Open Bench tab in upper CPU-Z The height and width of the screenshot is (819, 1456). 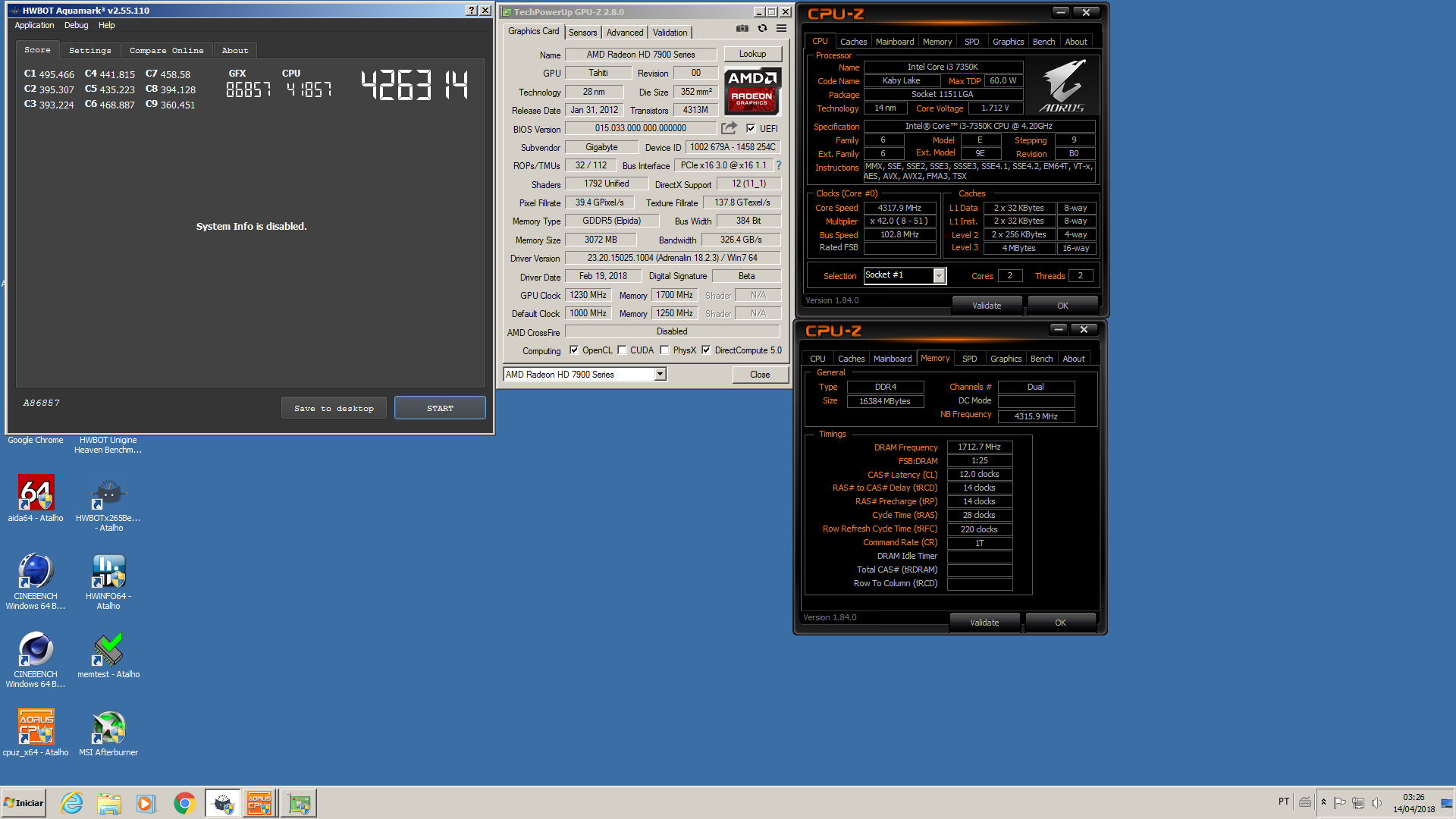tap(1043, 42)
